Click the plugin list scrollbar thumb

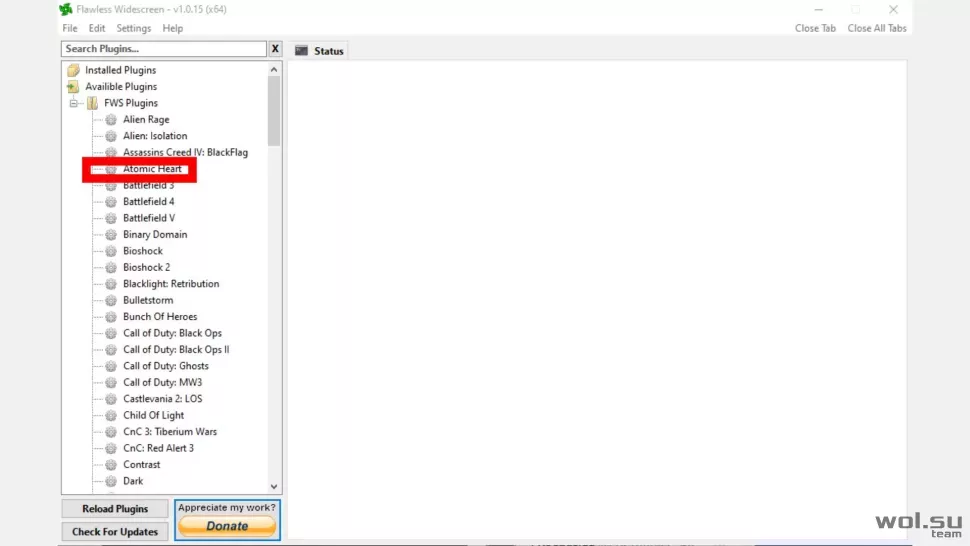tap(274, 111)
